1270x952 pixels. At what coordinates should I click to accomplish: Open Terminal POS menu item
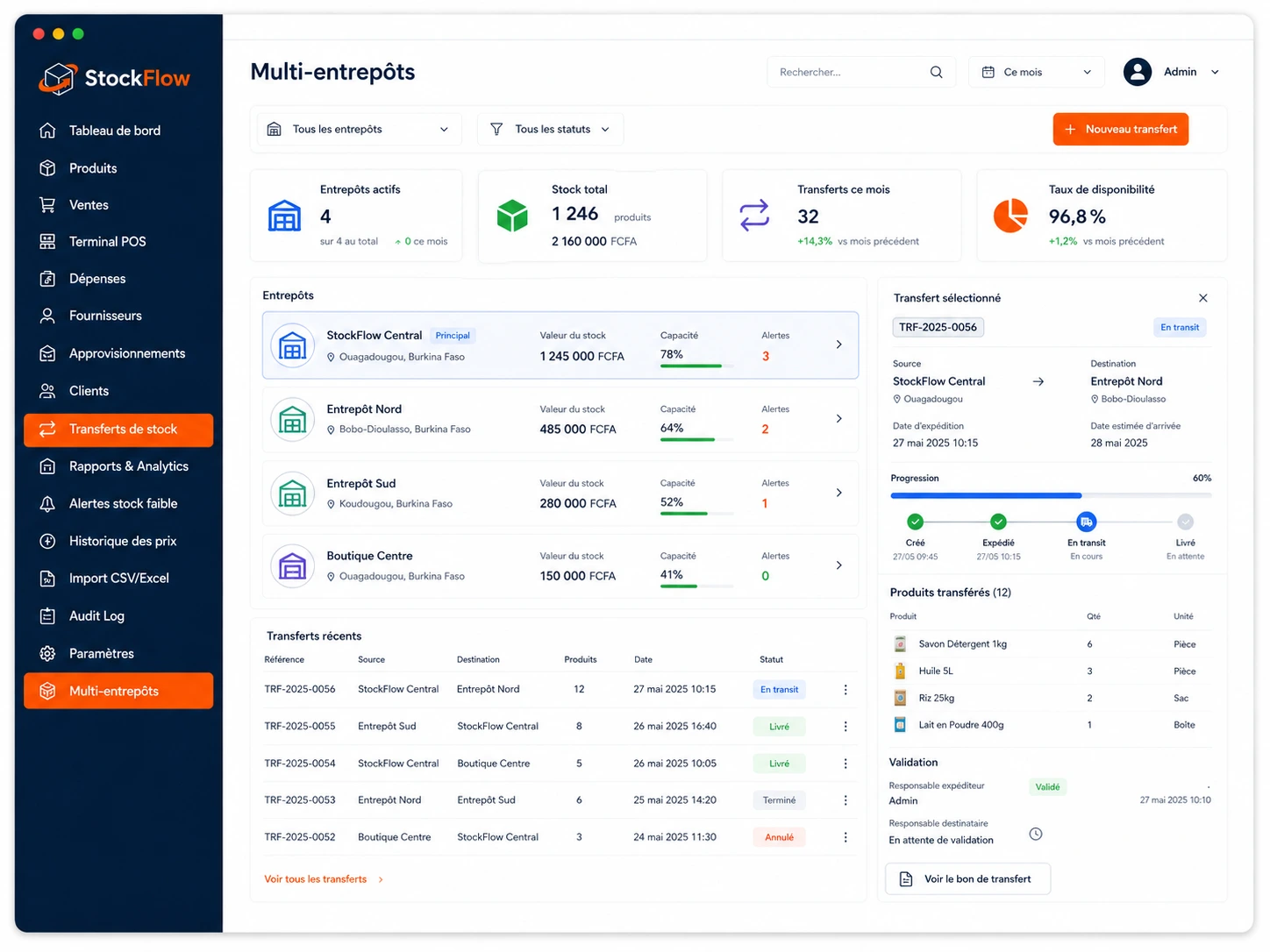118,242
